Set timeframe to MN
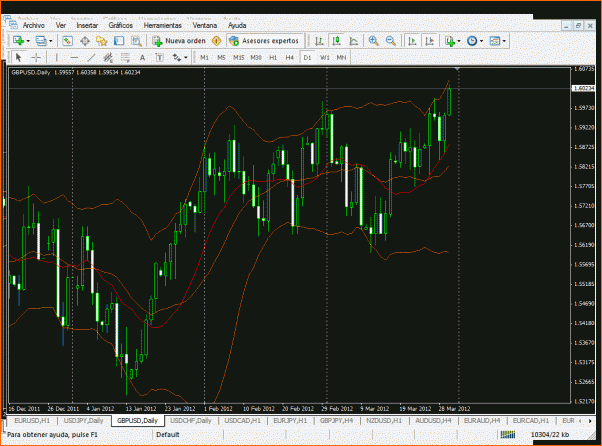Image resolution: width=602 pixels, height=446 pixels. [x=341, y=58]
